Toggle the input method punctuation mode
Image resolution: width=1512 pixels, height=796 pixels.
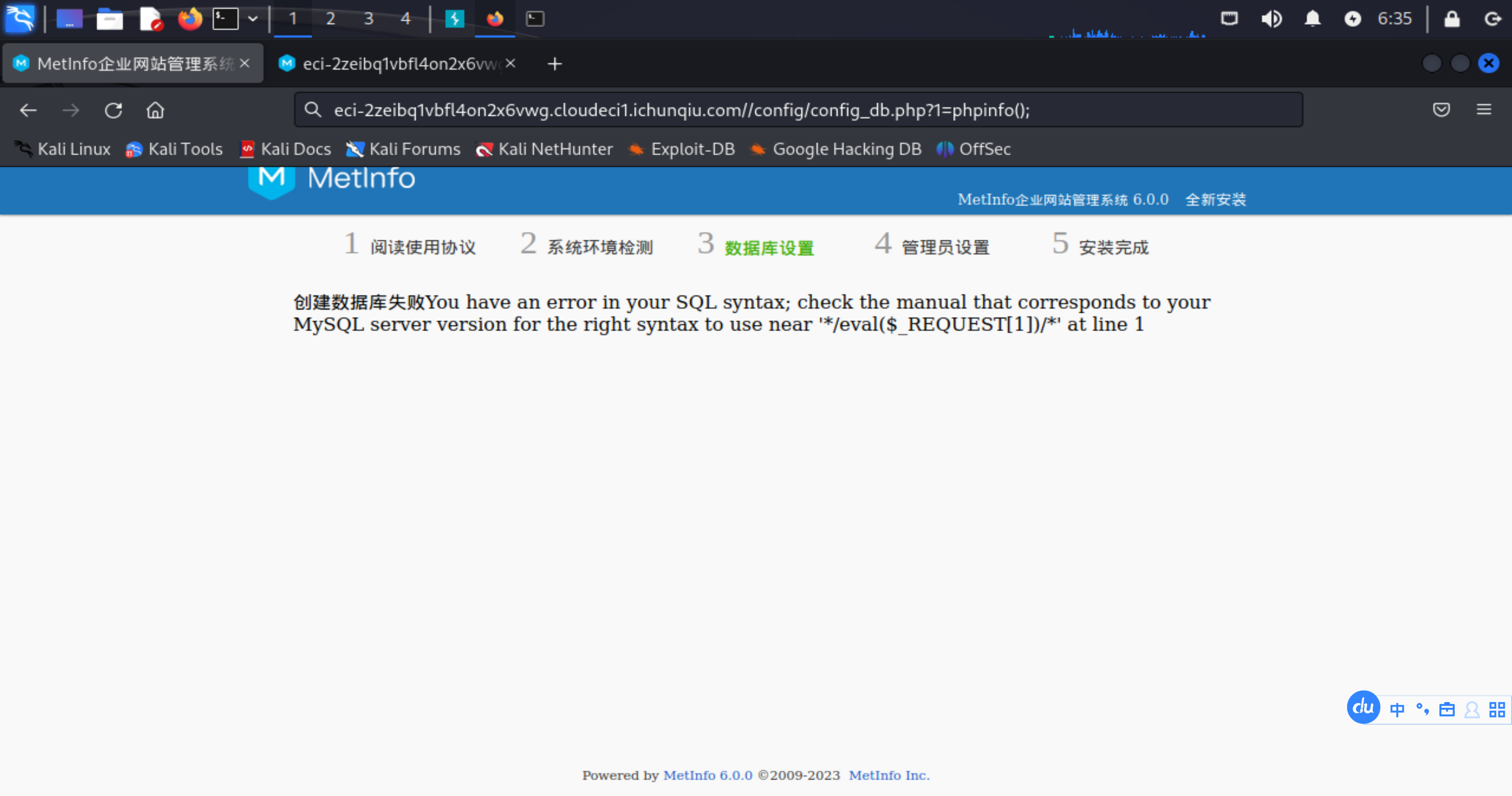(x=1422, y=710)
